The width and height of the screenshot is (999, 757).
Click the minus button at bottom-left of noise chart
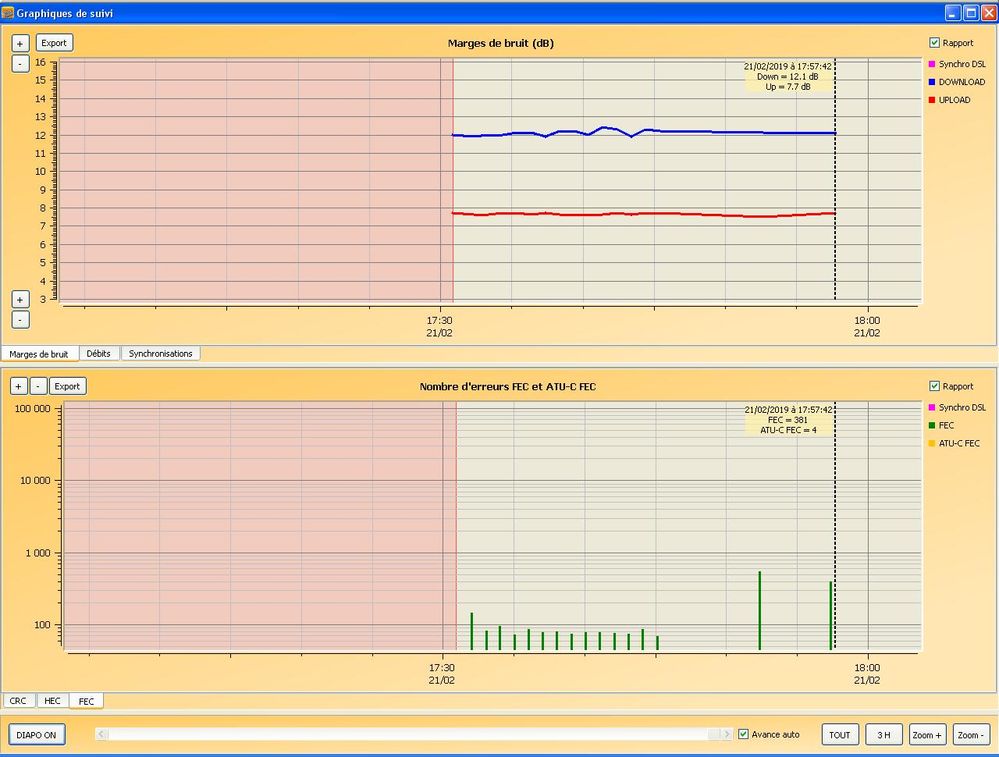[x=20, y=320]
